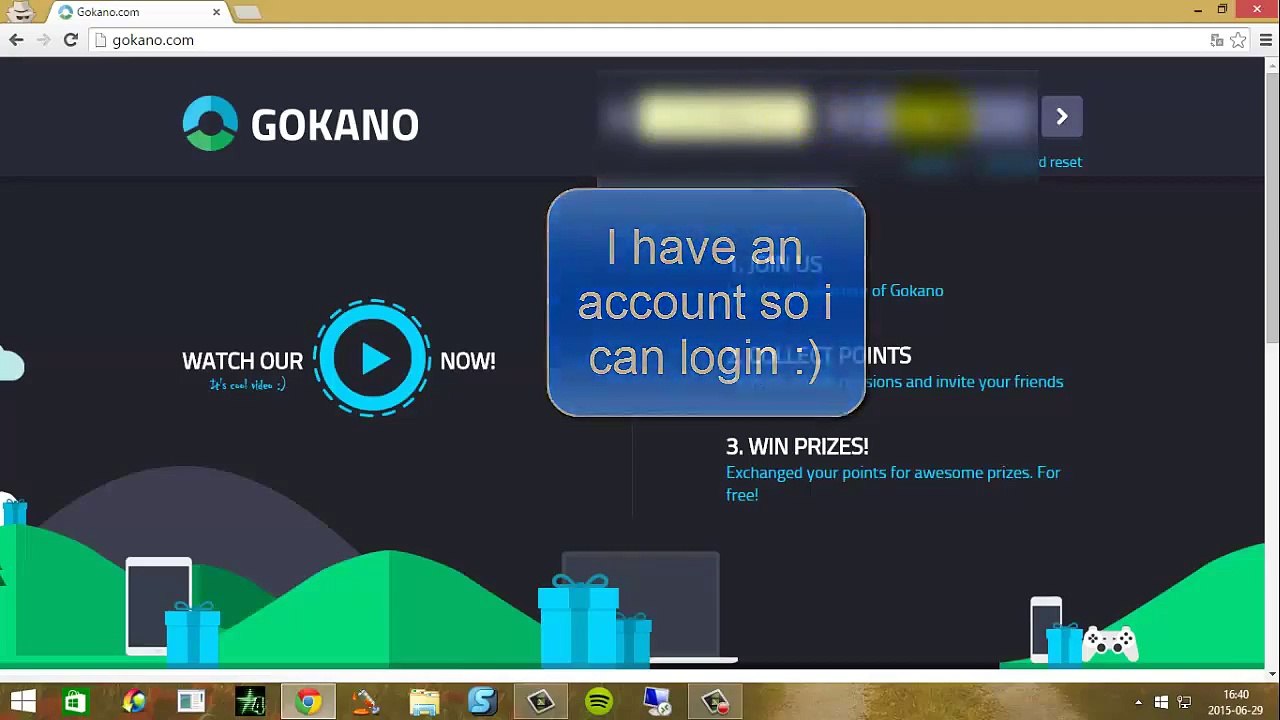
Task: Click the 'WATCH OUR' text
Action: point(242,361)
